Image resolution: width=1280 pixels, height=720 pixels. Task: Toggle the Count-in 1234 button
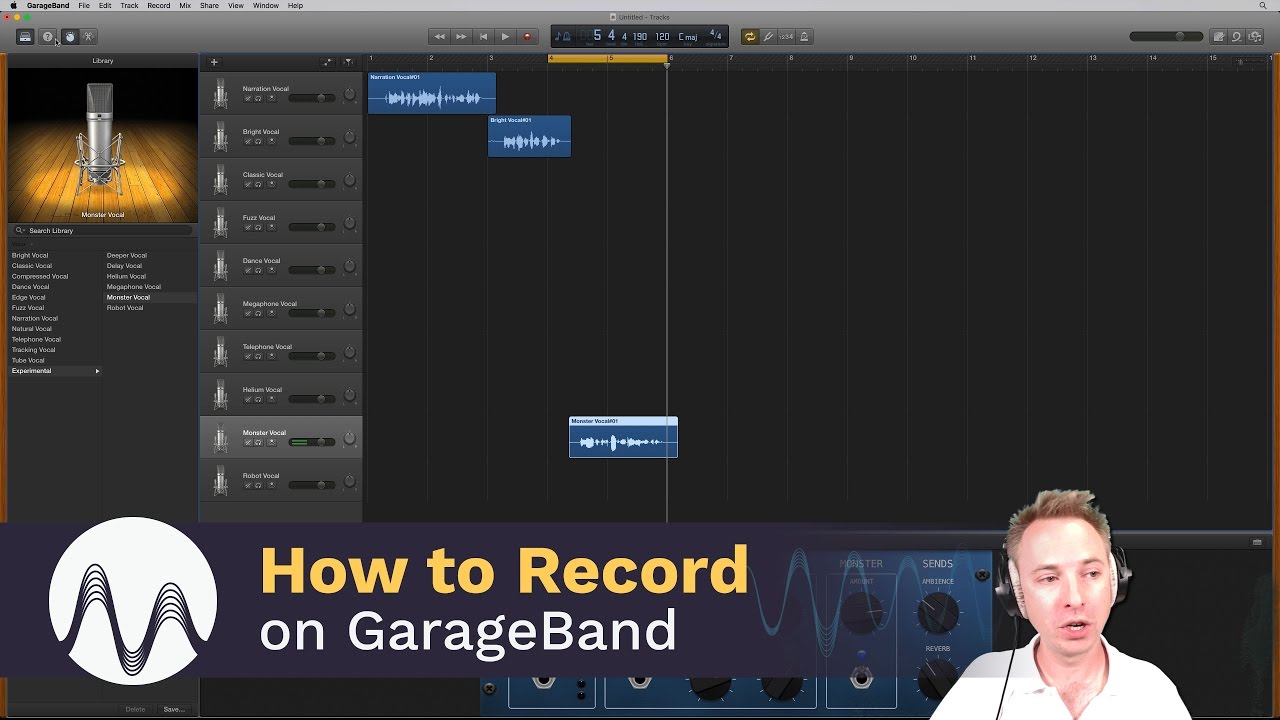786,37
